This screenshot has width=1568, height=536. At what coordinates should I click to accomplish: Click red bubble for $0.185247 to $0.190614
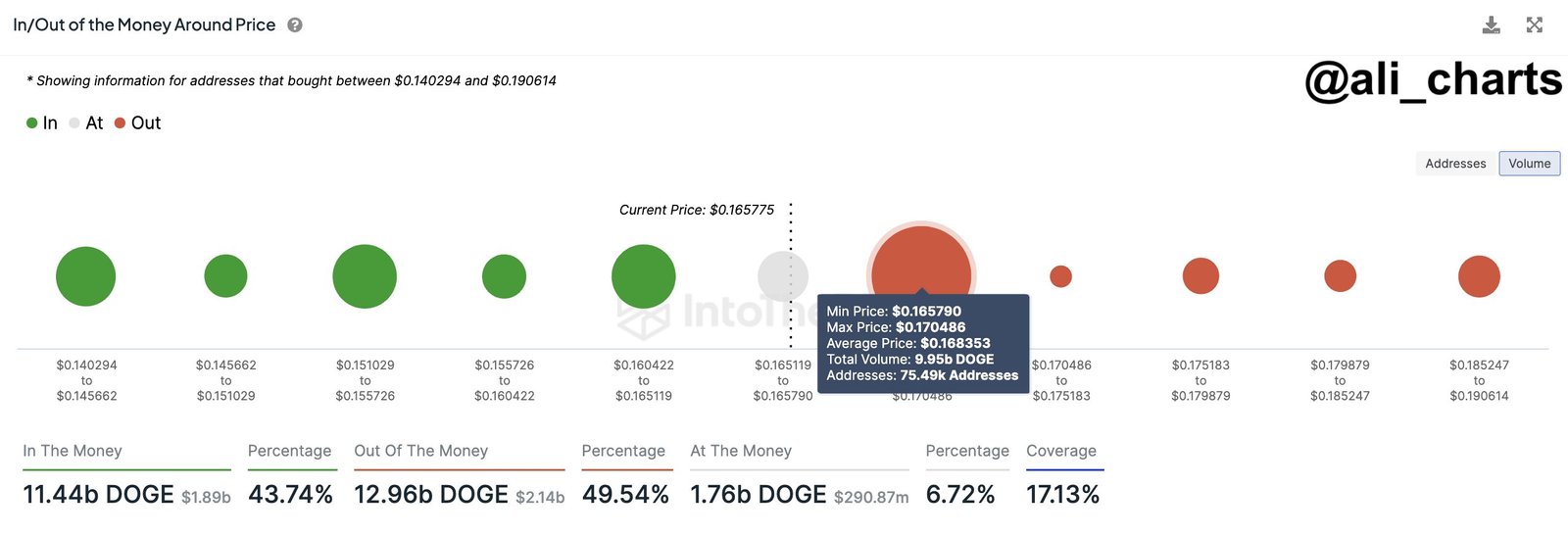coord(1479,276)
